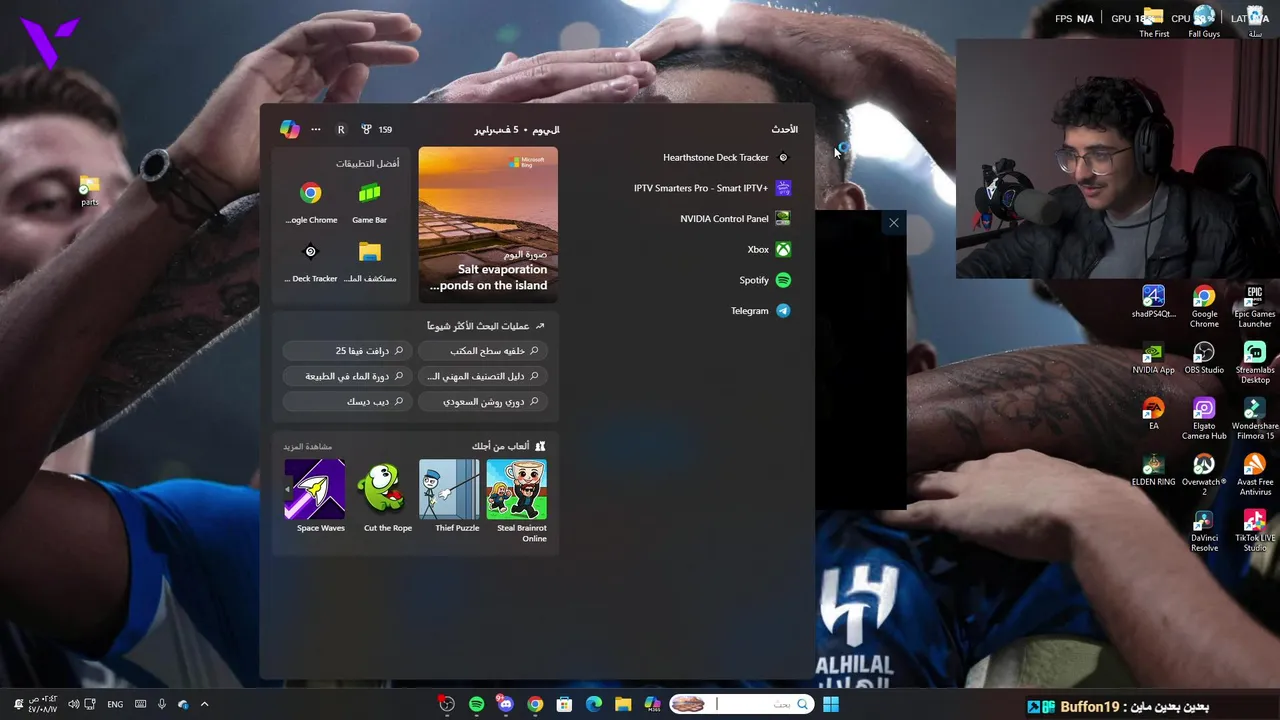Open Telegram from recent list

tap(760, 311)
